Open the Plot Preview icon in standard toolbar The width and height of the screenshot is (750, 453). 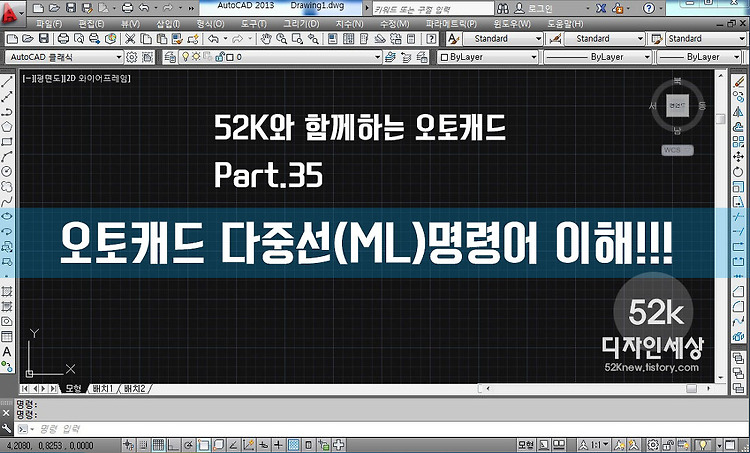click(x=79, y=39)
